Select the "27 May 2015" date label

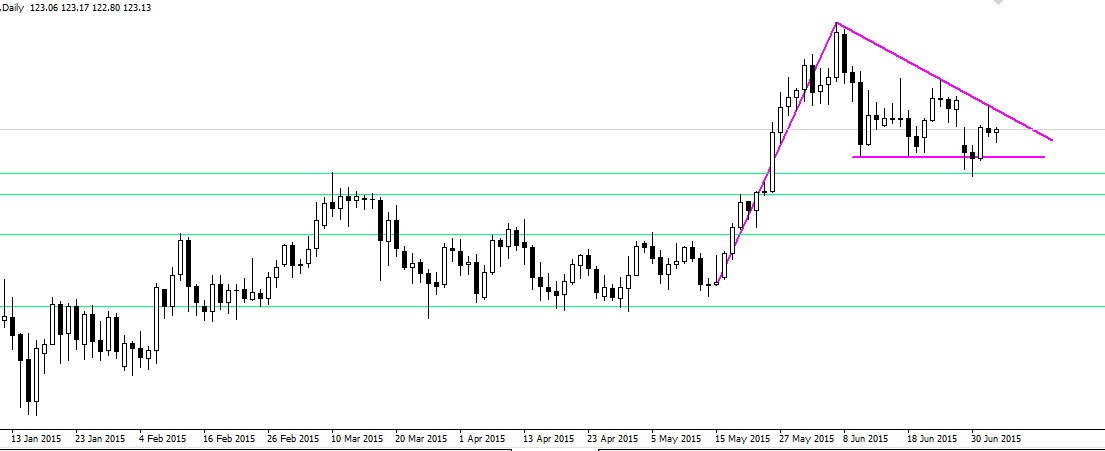tap(805, 438)
